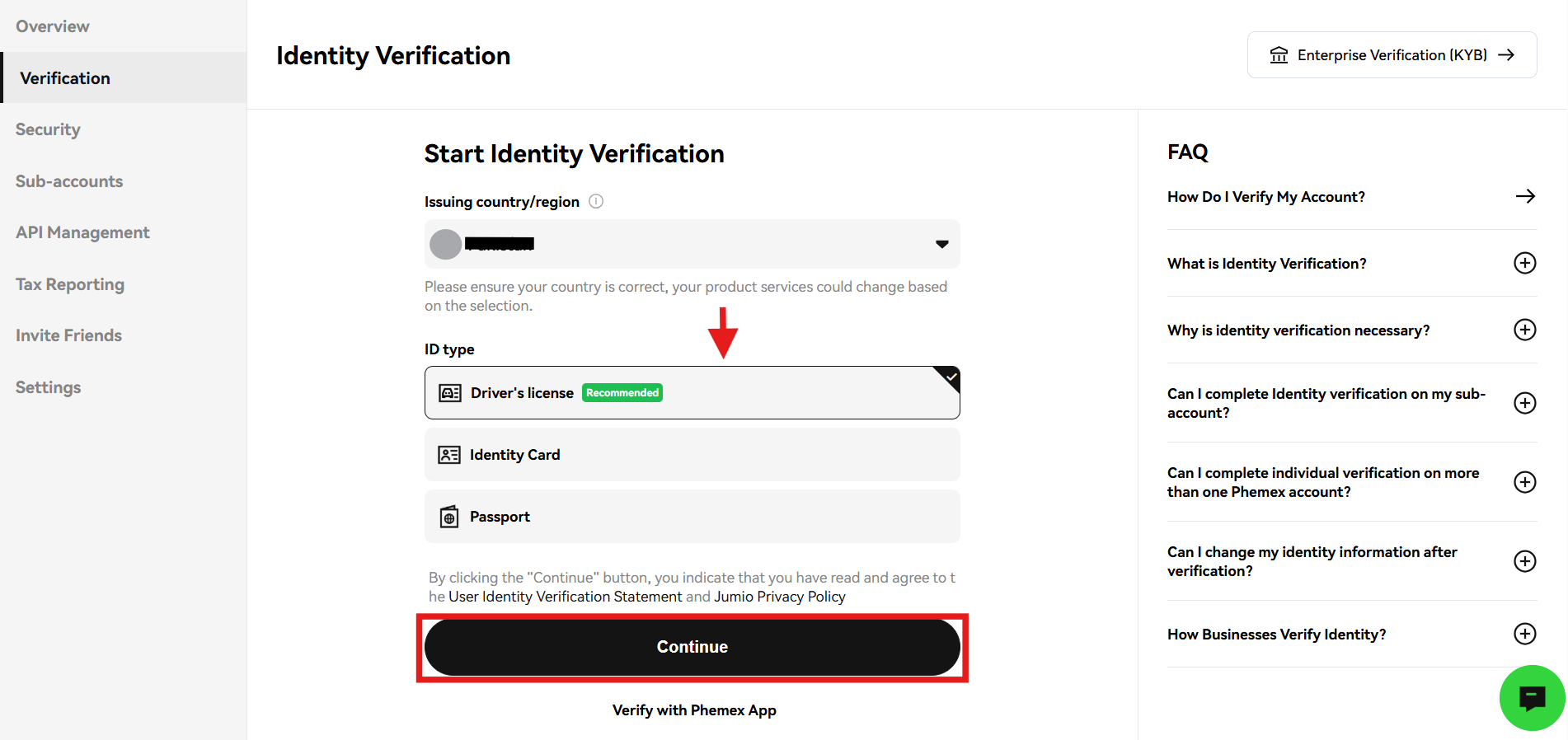Click the Identity Card icon

(449, 454)
